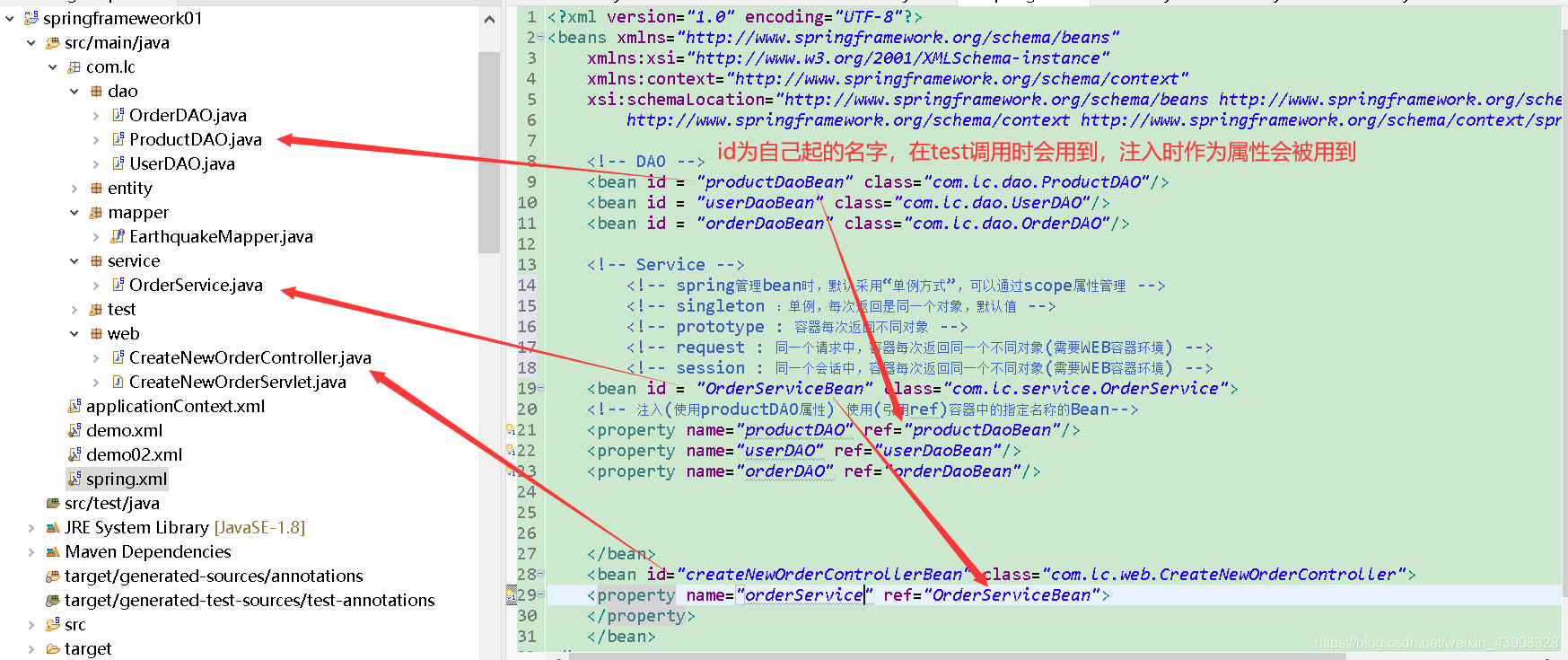Image resolution: width=1568 pixels, height=660 pixels.
Task: Click the web package icon
Action: tap(96, 333)
